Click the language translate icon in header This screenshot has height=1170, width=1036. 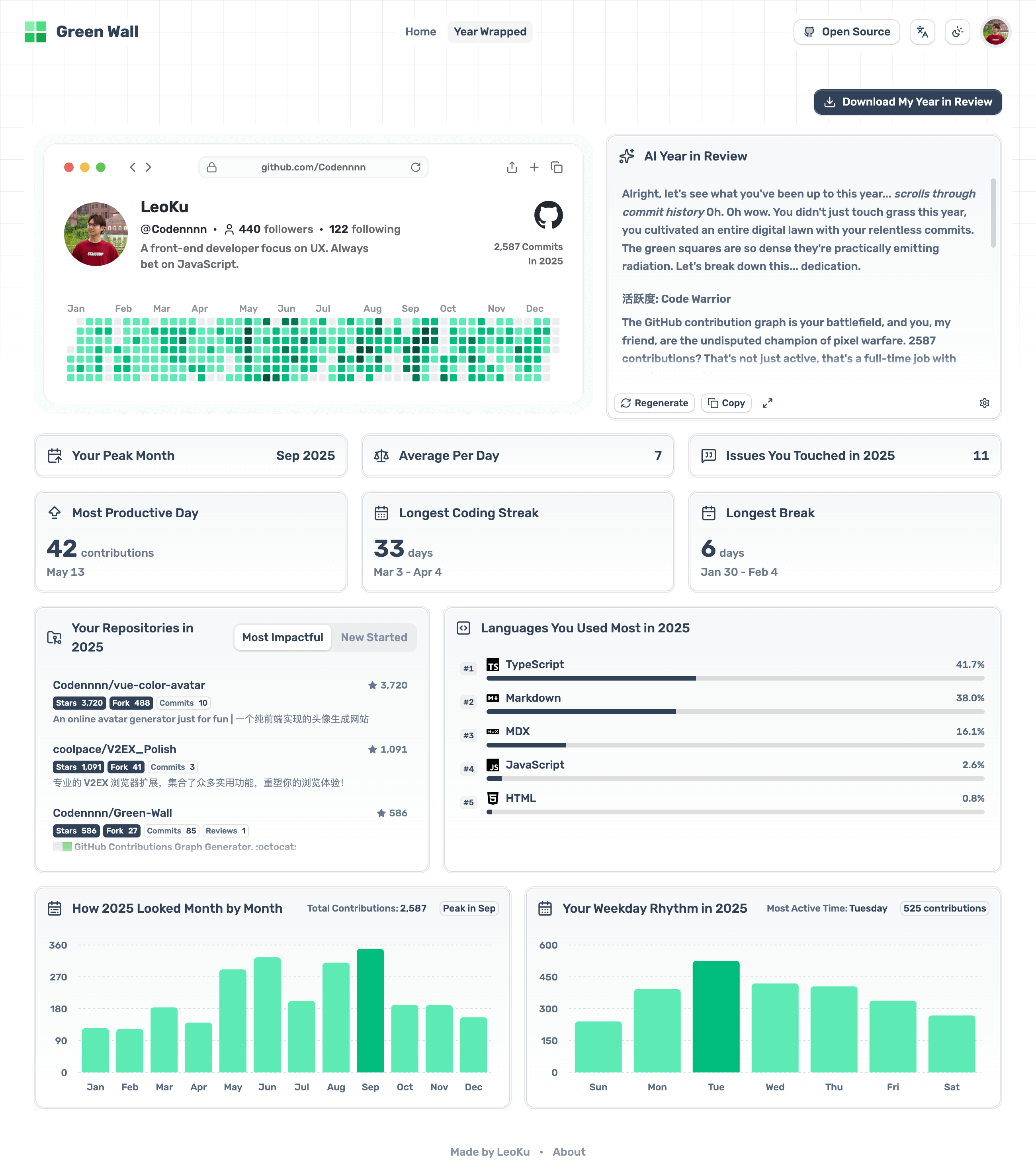coord(922,32)
